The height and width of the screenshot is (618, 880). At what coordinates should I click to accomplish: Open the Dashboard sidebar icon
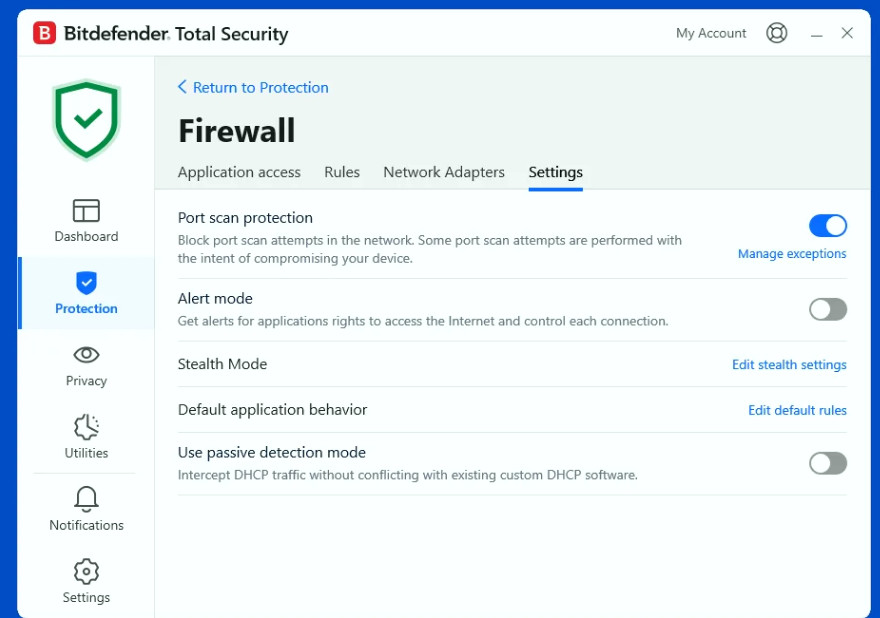[86, 211]
